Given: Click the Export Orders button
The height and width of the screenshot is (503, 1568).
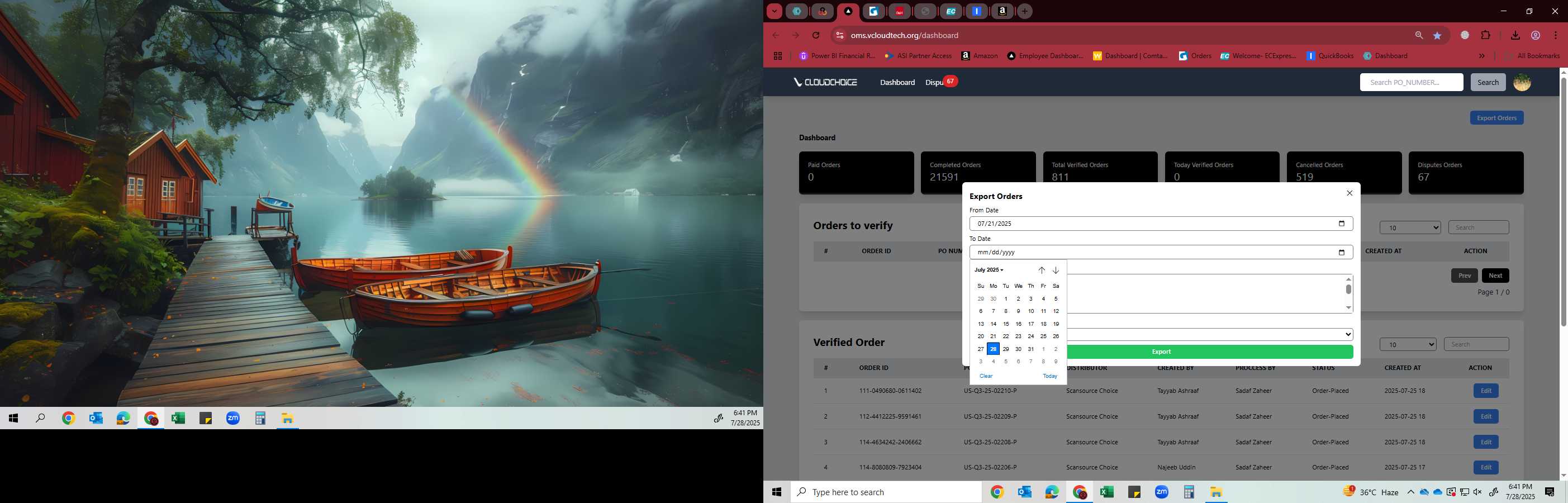Looking at the screenshot, I should pos(1496,117).
